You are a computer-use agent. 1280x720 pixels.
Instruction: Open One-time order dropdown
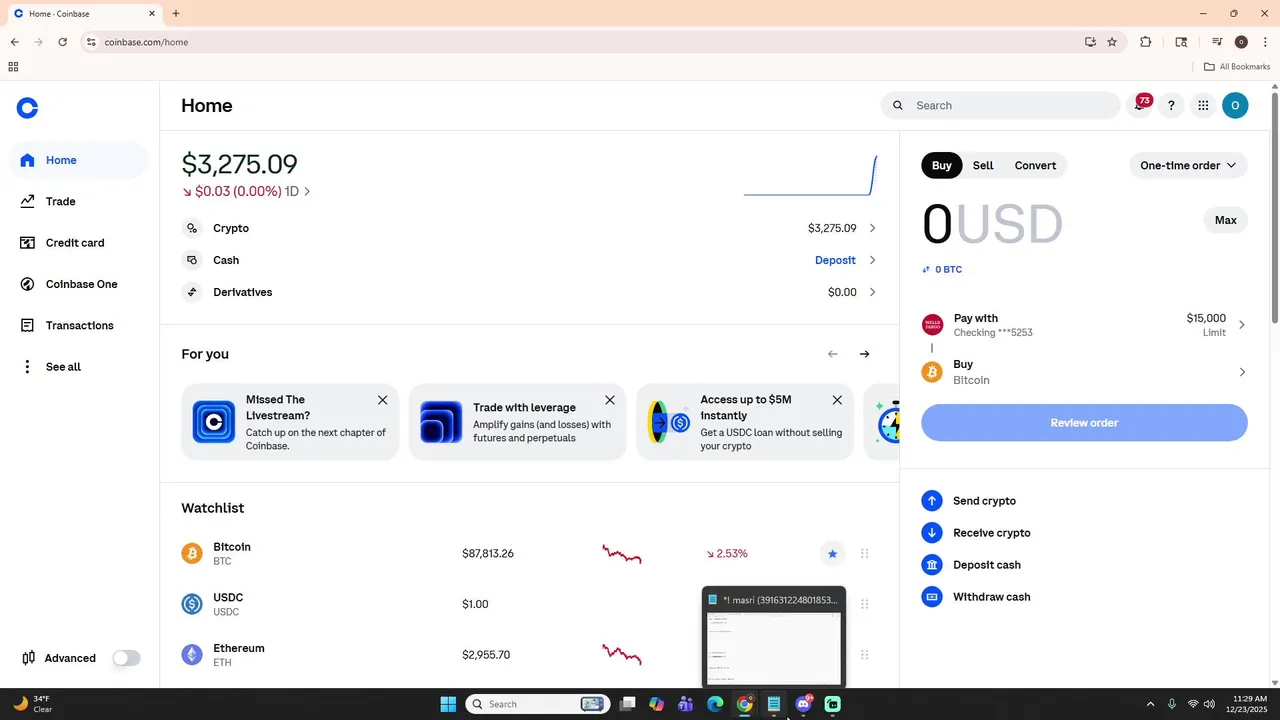click(1188, 166)
